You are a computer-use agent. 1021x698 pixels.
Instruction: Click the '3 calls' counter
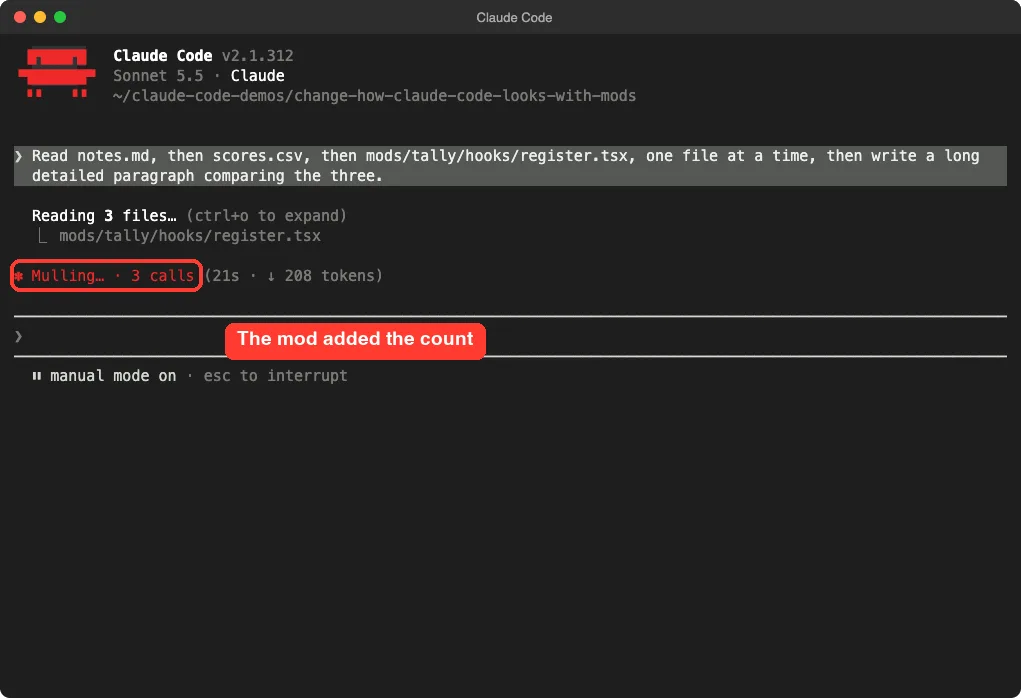pyautogui.click(x=162, y=275)
